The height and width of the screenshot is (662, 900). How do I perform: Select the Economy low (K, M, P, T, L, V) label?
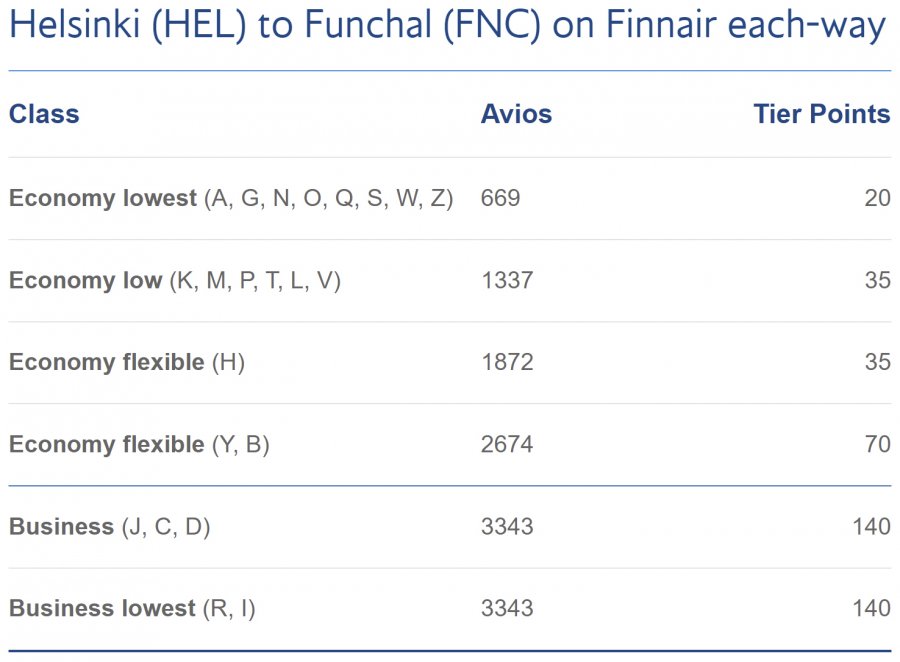[x=175, y=281]
